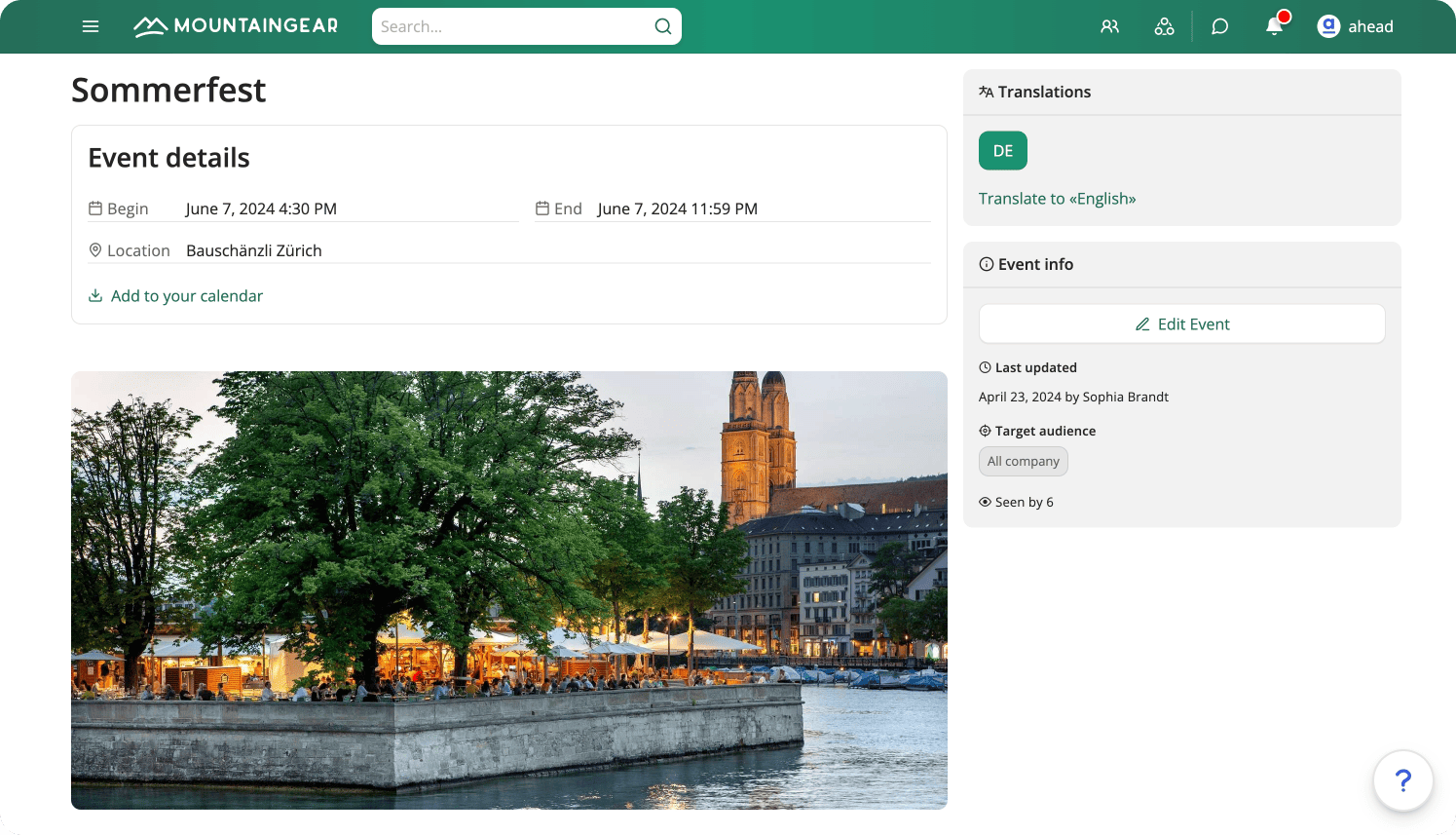This screenshot has height=835, width=1456.
Task: Click the ahead profile avatar
Action: (x=1328, y=26)
